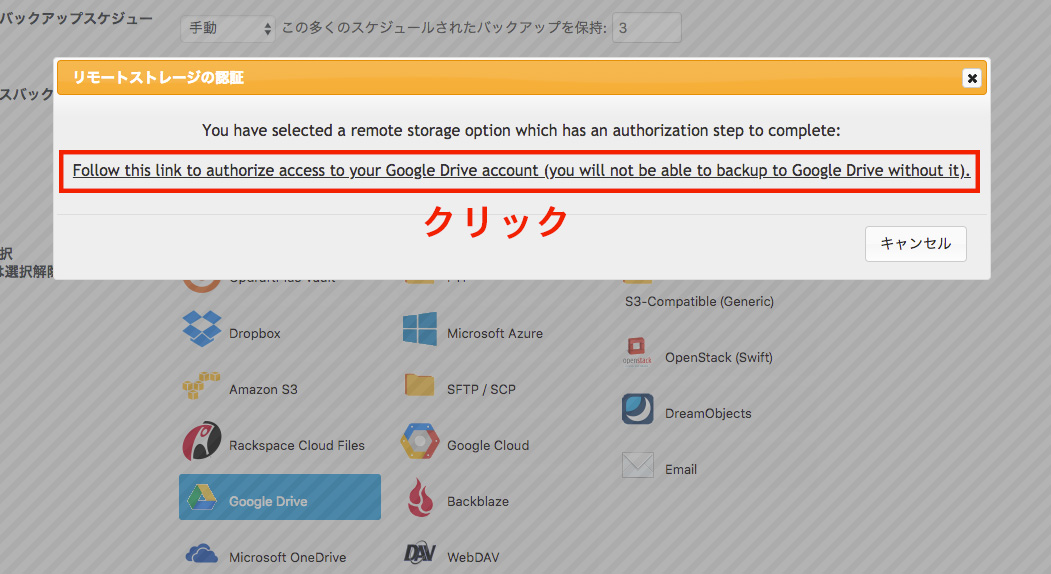Choose the Google Drive label
Screen dimensions: 1051x574
tap(268, 502)
